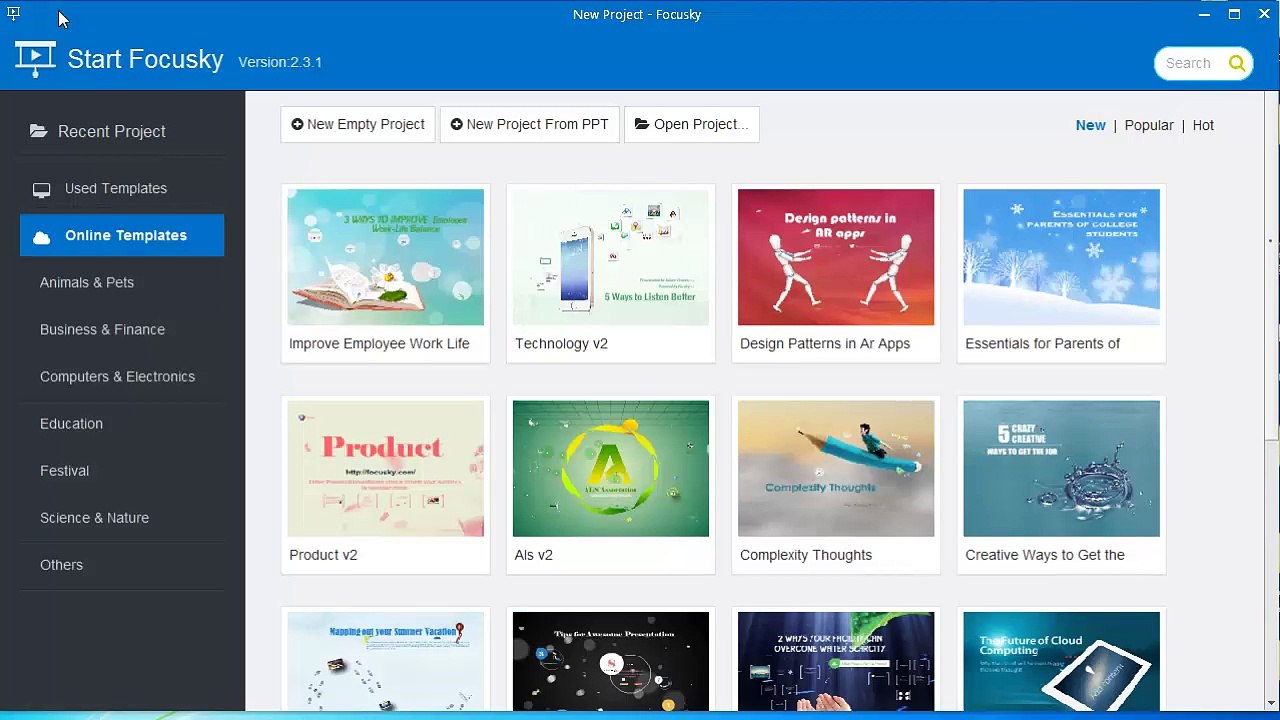Click the Recent Project folder icon
Image resolution: width=1280 pixels, height=720 pixels.
38,131
